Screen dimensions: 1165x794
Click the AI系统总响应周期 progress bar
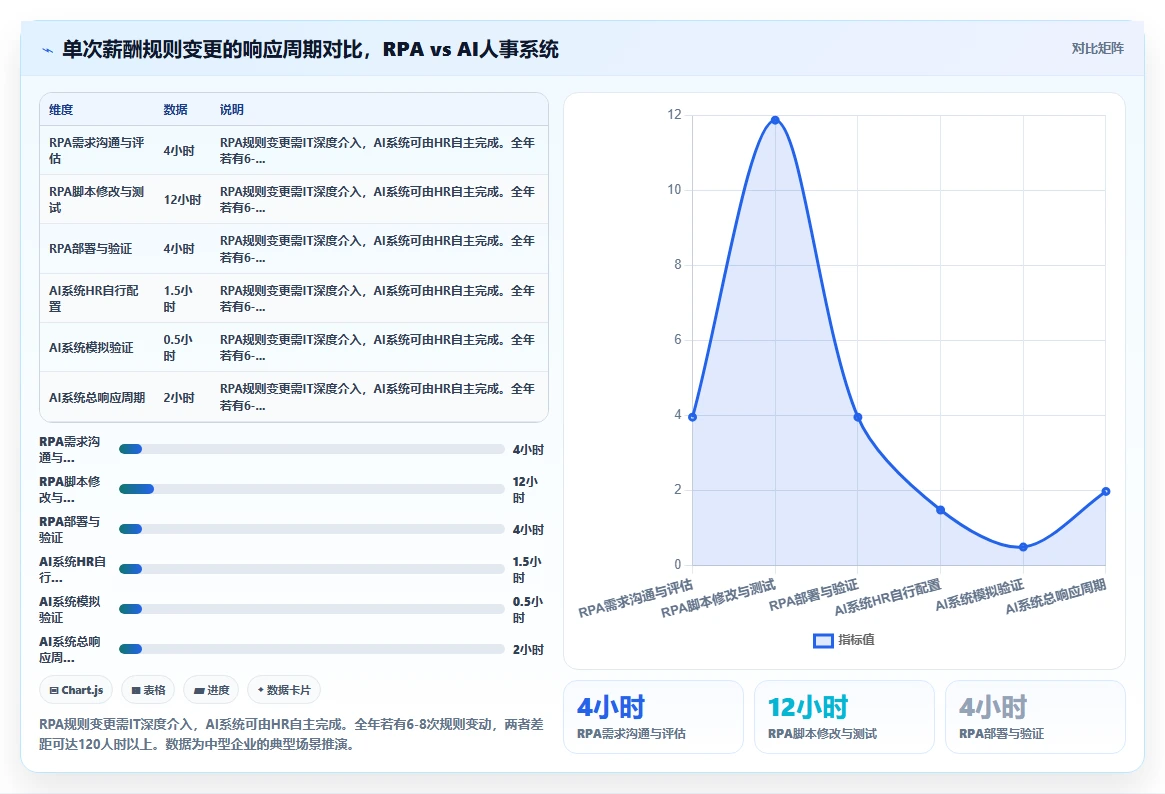point(311,649)
